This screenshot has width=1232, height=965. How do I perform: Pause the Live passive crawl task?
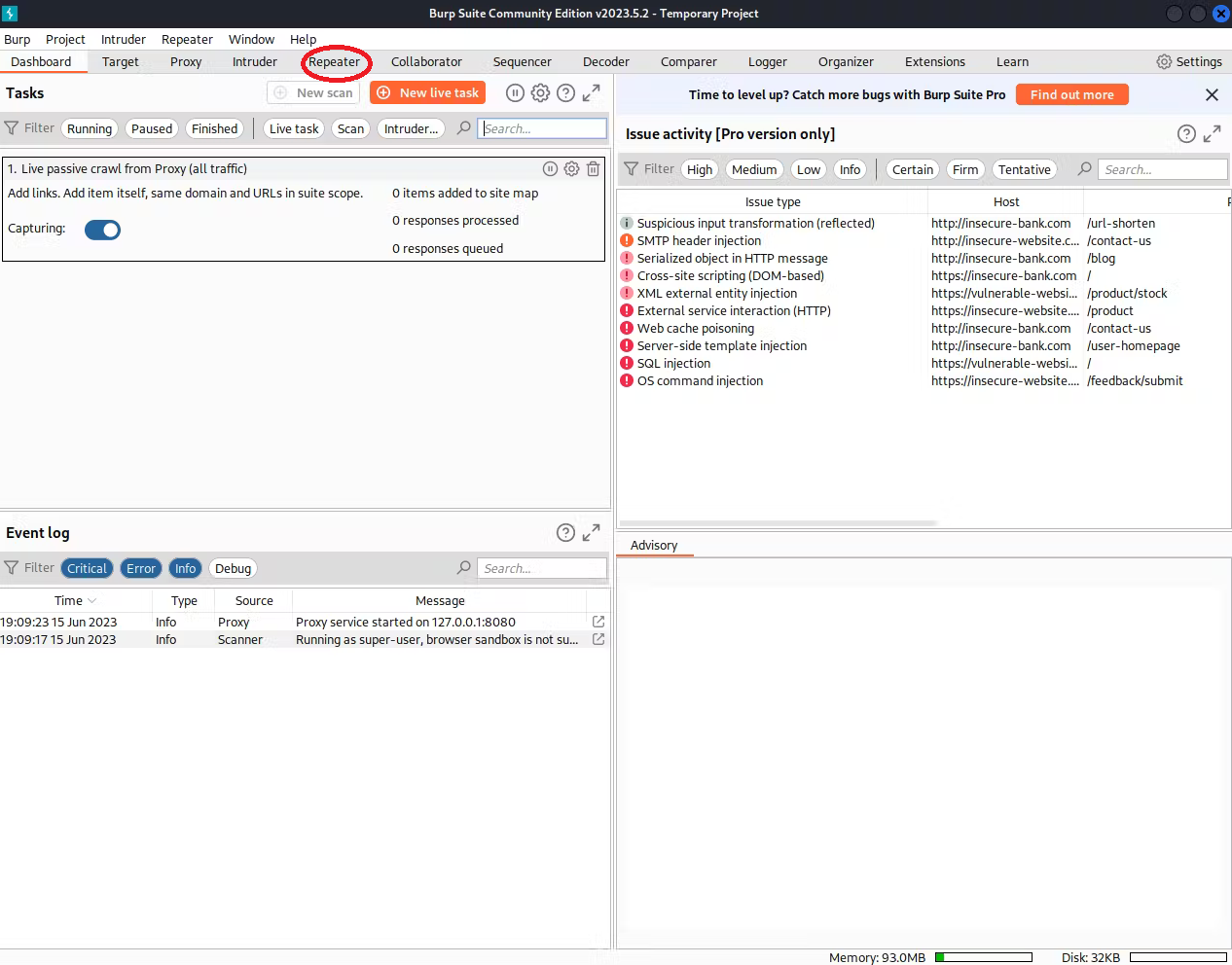[550, 169]
